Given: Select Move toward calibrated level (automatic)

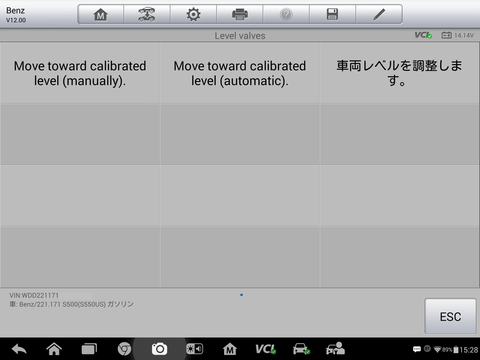Looking at the screenshot, I should pos(240,73).
